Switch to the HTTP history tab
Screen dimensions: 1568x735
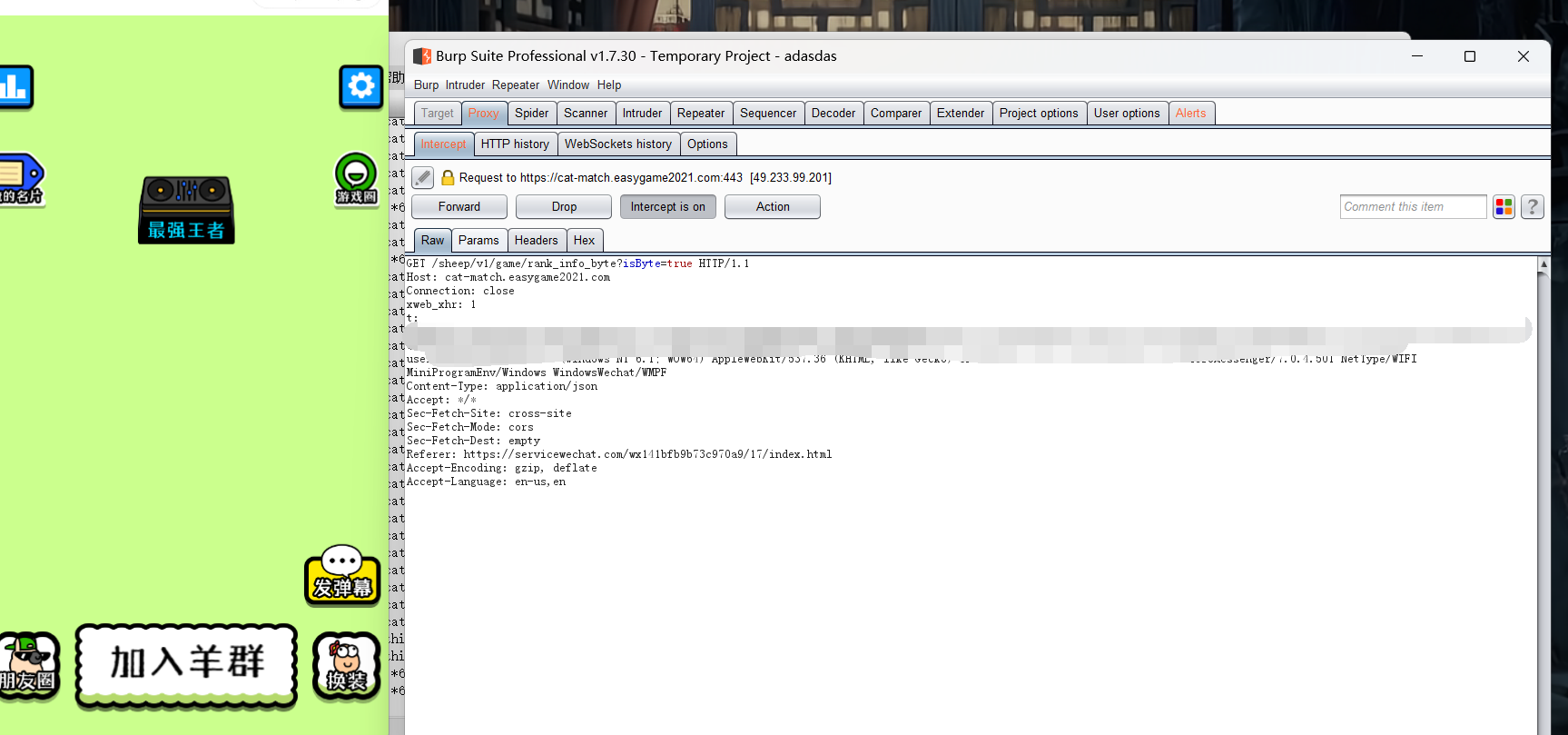pyautogui.click(x=515, y=144)
